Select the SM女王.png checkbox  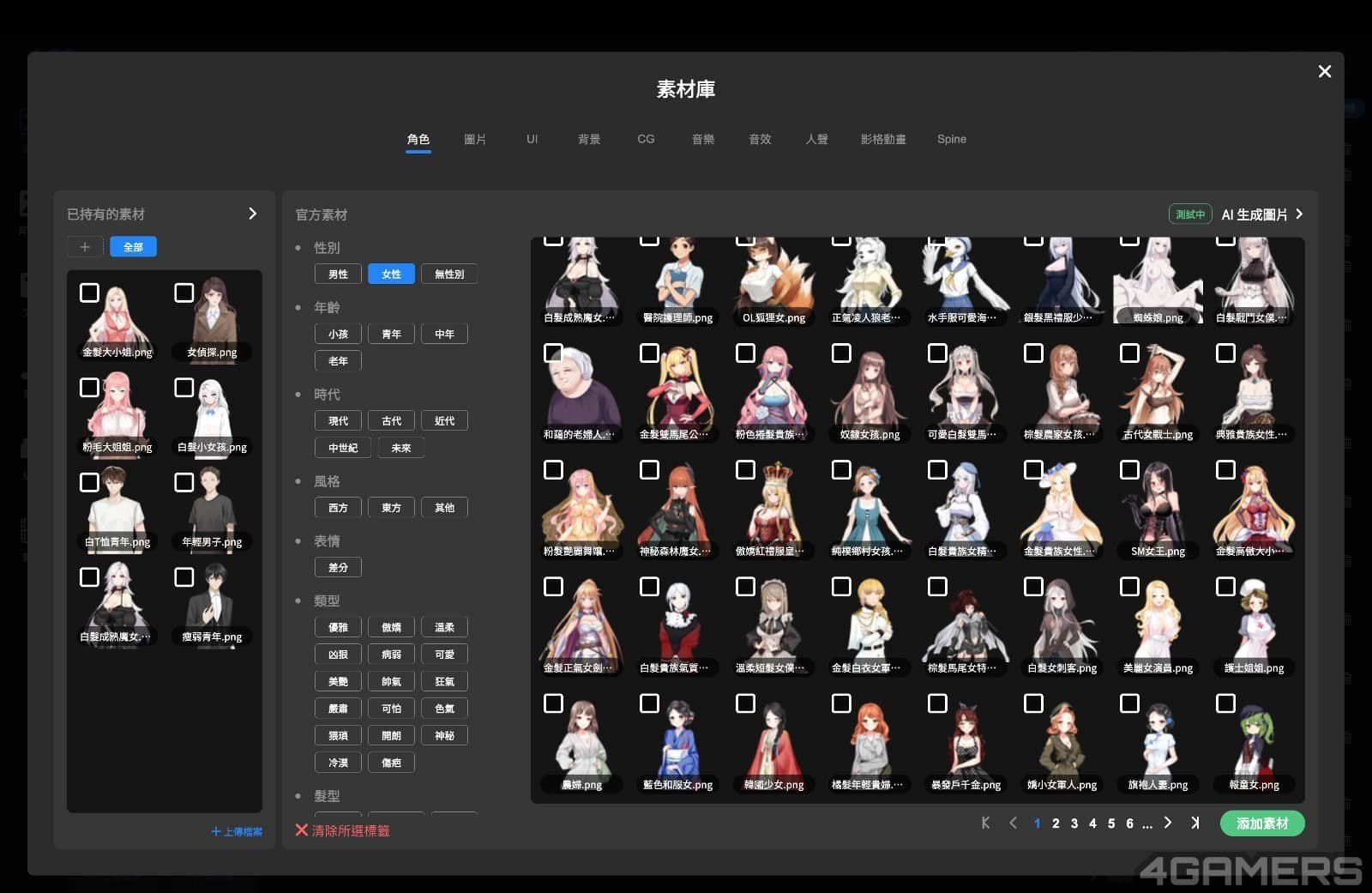[1129, 470]
